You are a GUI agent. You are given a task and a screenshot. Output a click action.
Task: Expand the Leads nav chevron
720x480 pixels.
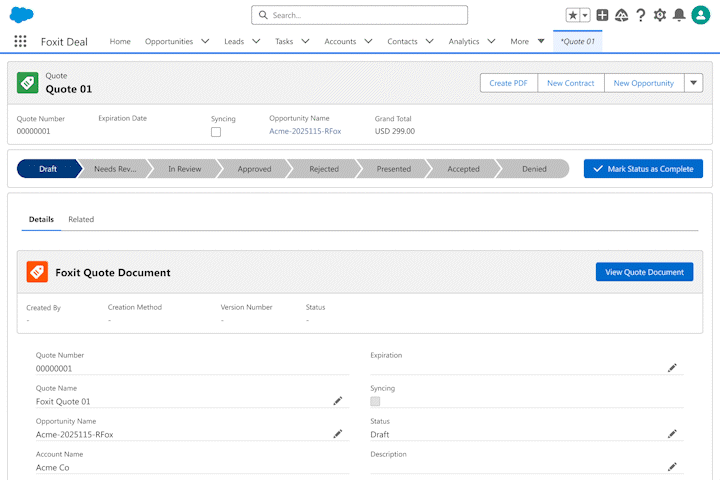point(256,41)
